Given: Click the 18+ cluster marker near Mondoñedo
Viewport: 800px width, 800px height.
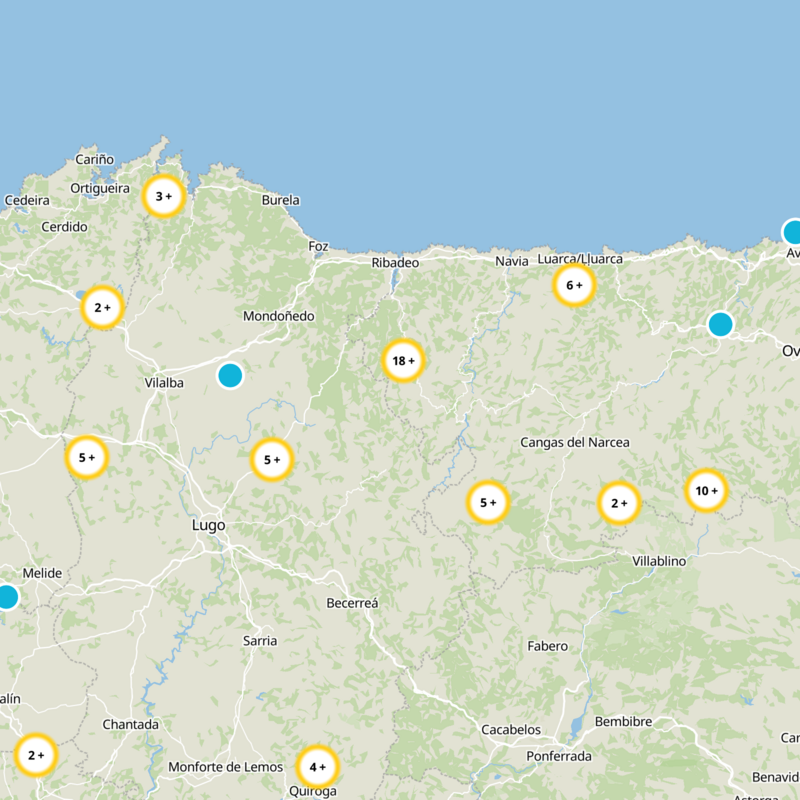Looking at the screenshot, I should [402, 360].
